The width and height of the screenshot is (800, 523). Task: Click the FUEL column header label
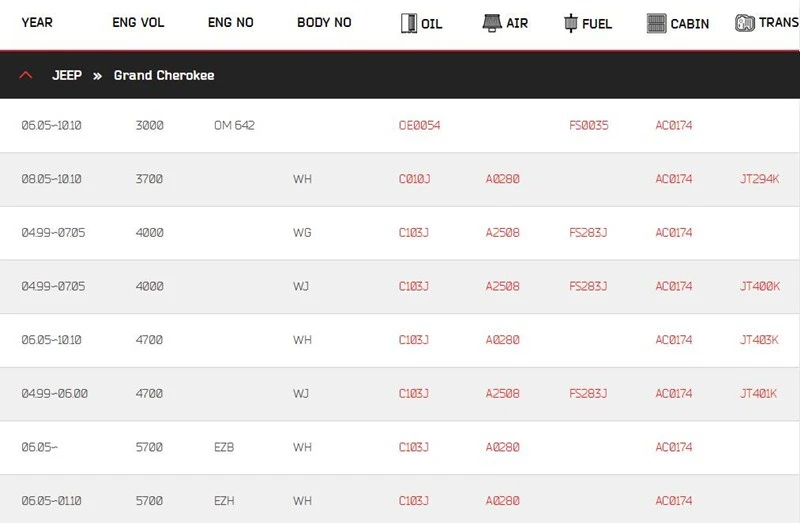pyautogui.click(x=597, y=24)
